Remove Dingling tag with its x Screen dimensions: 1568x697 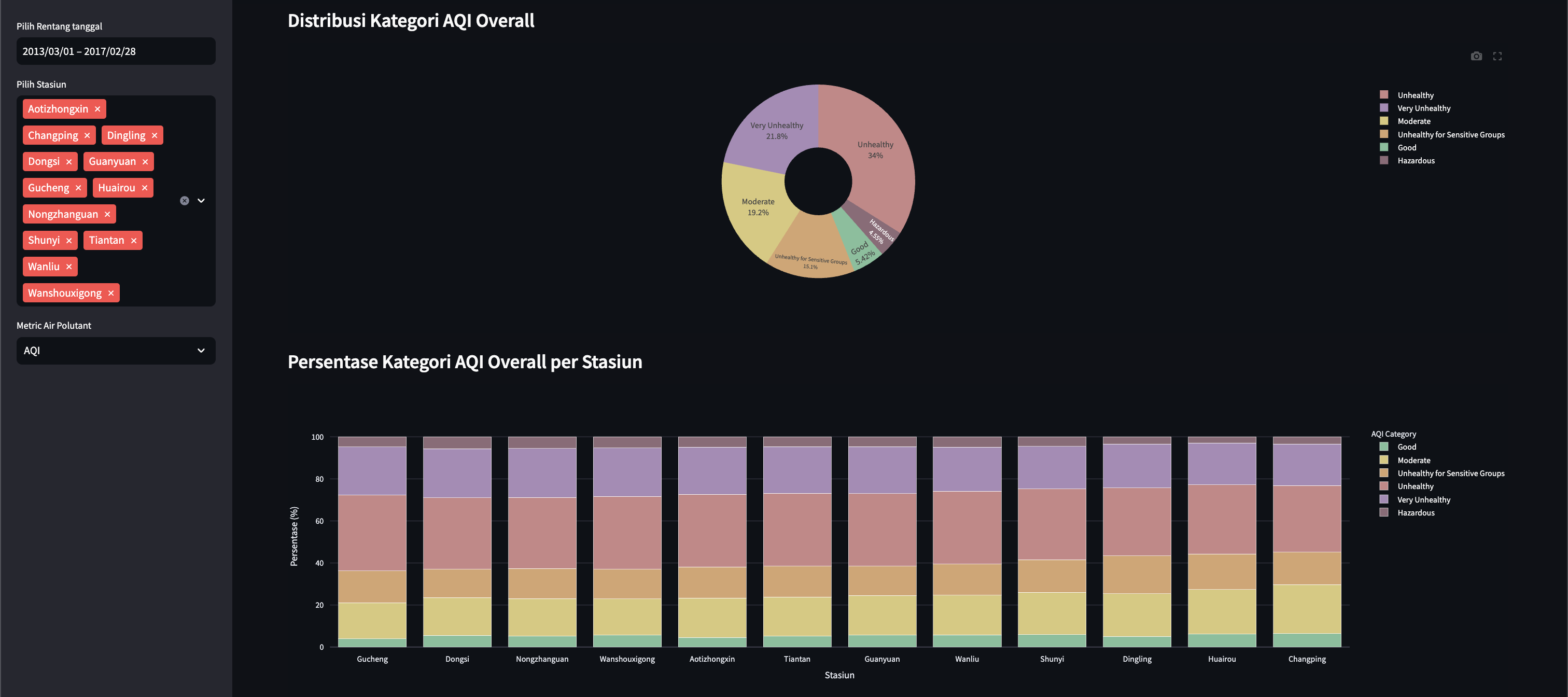[x=155, y=135]
